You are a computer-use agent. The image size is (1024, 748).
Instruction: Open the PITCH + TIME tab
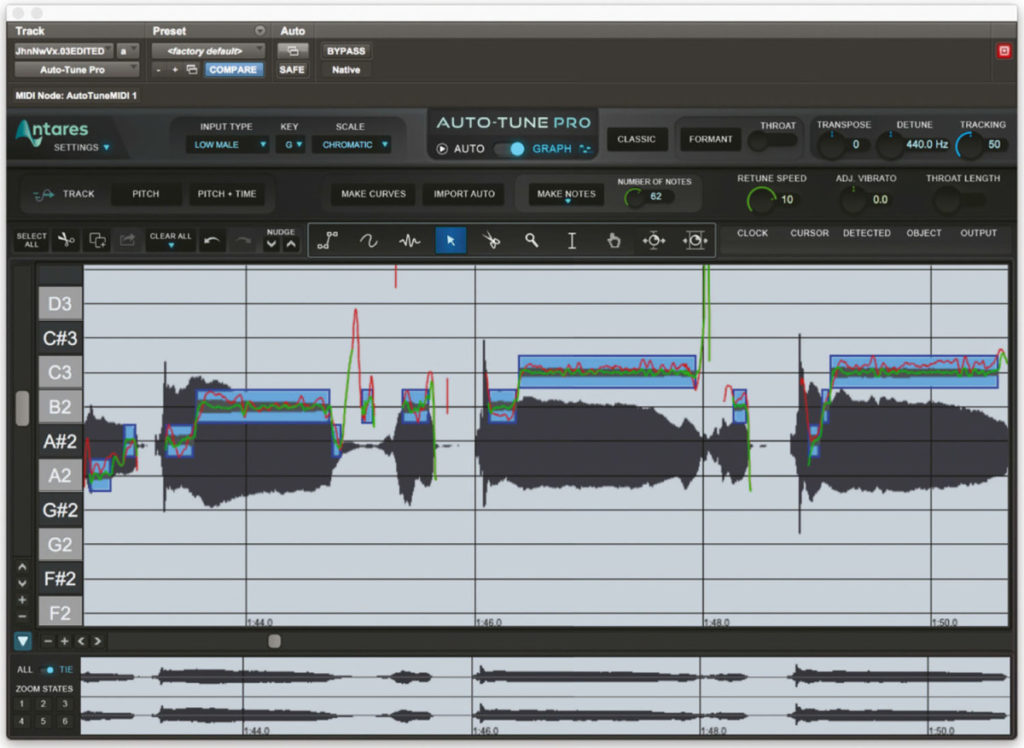pos(227,194)
